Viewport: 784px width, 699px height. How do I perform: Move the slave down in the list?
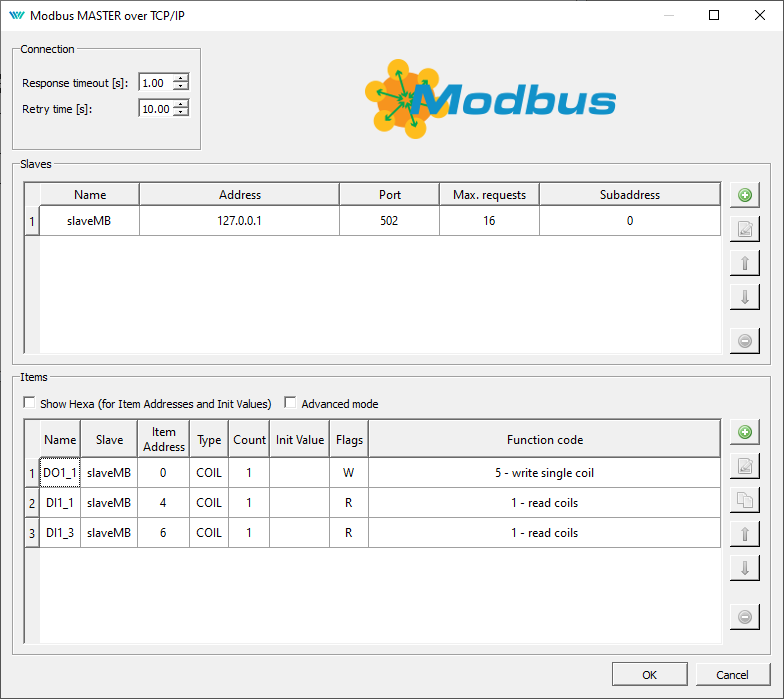[x=744, y=297]
